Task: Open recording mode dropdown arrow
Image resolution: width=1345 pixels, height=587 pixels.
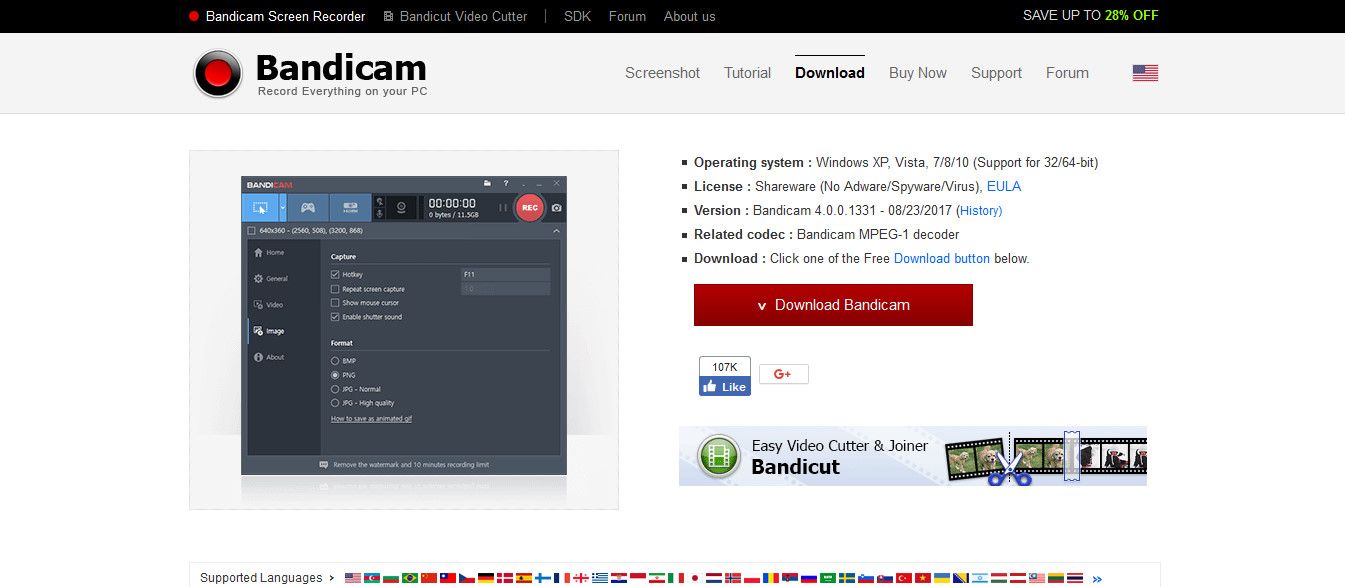Action: (283, 206)
